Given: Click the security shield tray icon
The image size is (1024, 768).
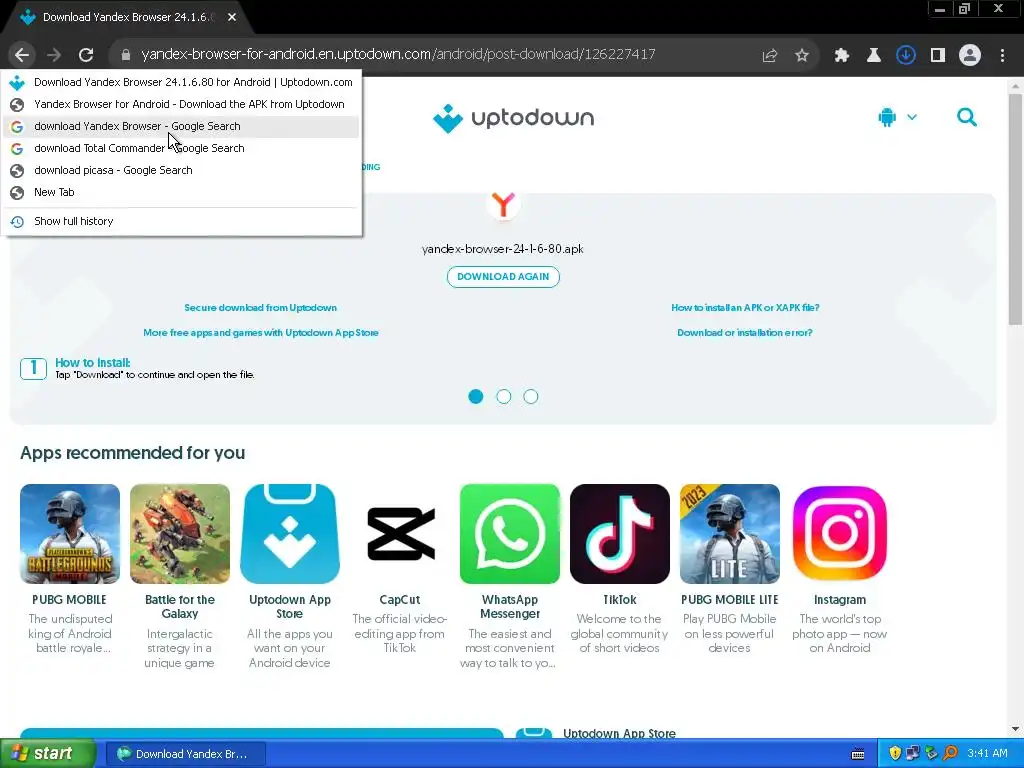Looking at the screenshot, I should [x=895, y=754].
